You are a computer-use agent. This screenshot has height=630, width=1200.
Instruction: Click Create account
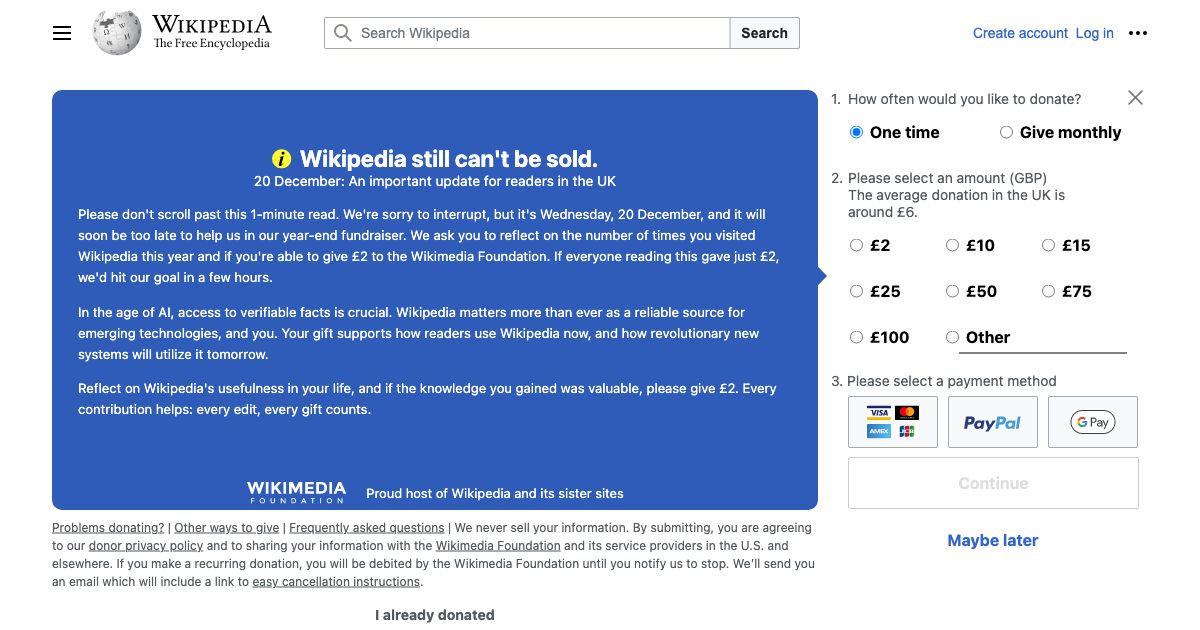tap(1020, 33)
